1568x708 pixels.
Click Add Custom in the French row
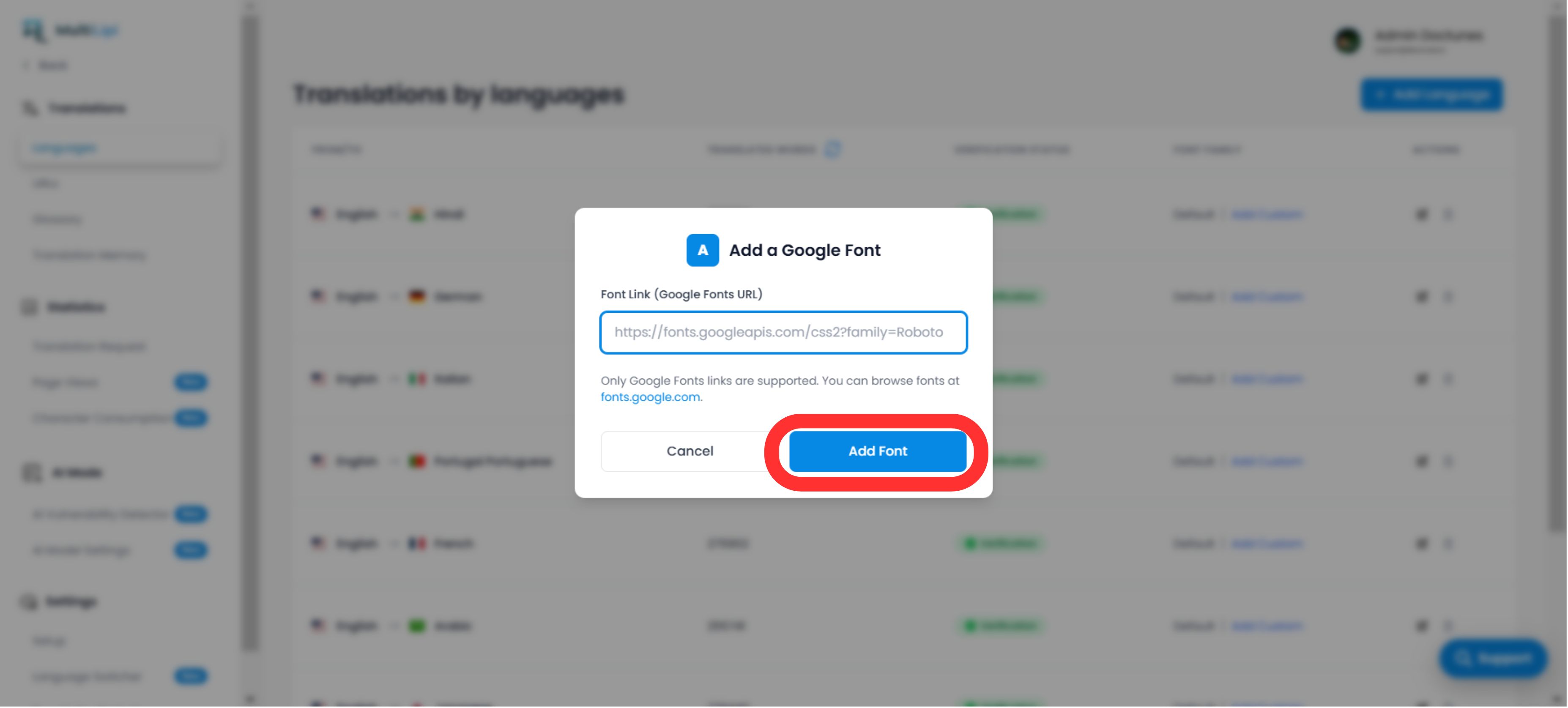coord(1268,544)
